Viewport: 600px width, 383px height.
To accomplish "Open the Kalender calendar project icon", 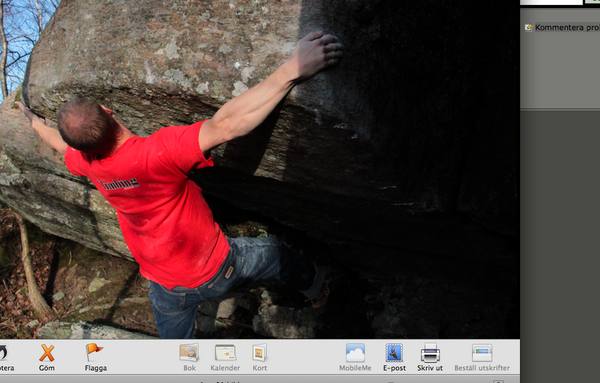I will pyautogui.click(x=225, y=352).
